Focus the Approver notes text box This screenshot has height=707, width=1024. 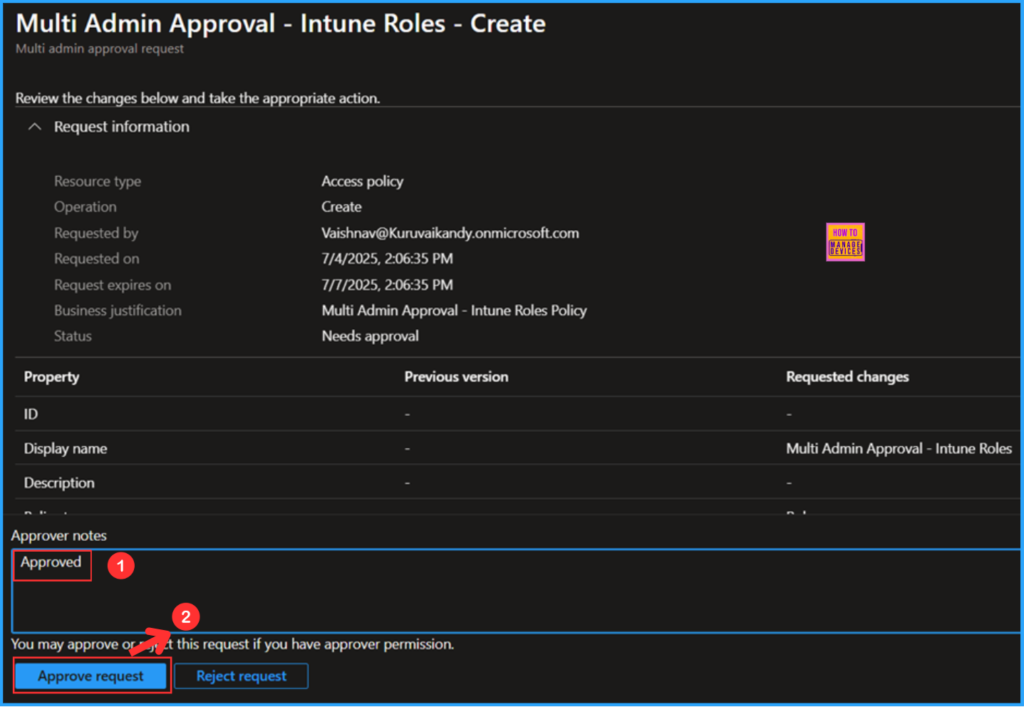coord(516,591)
